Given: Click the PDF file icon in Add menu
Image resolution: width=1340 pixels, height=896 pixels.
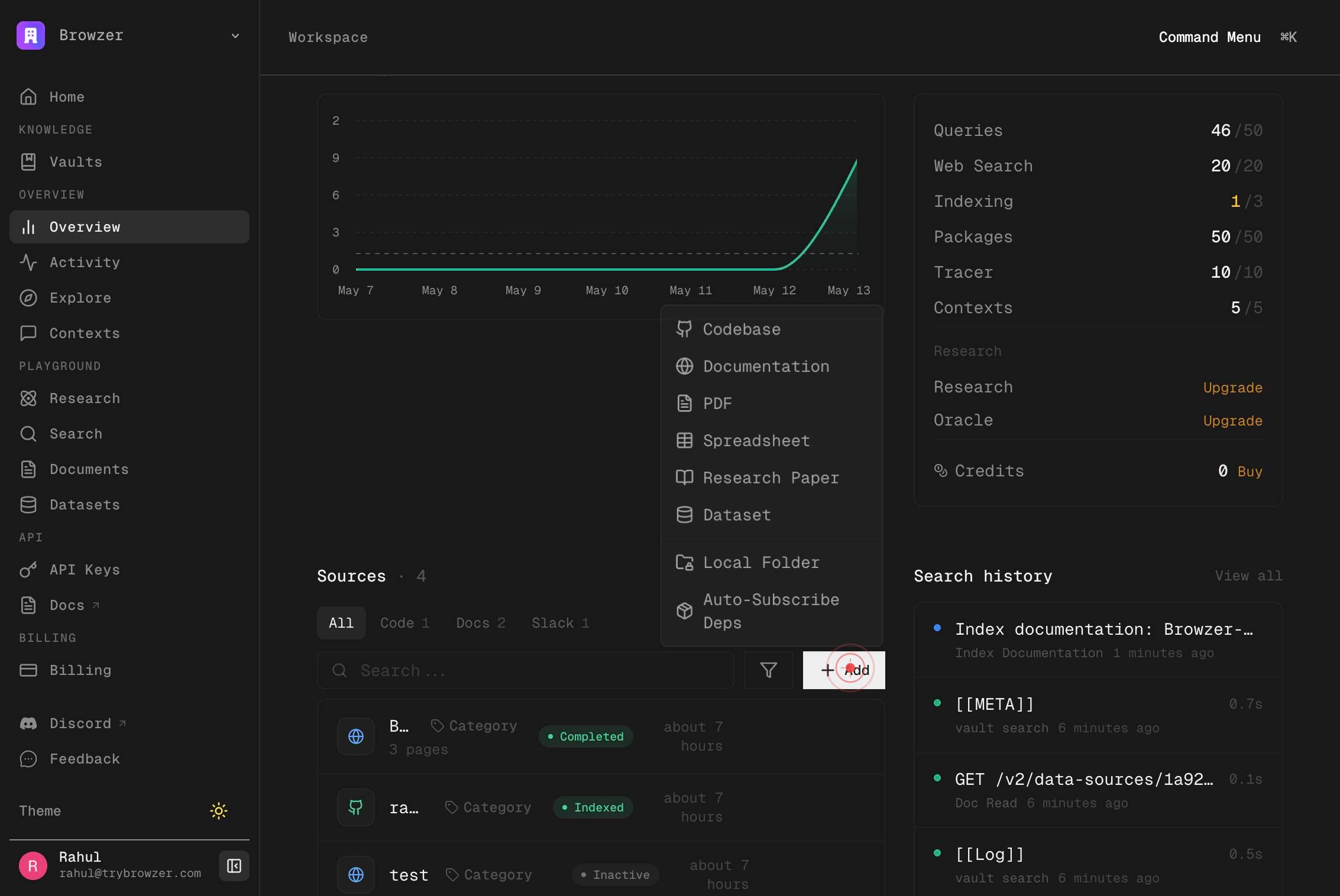Looking at the screenshot, I should pyautogui.click(x=684, y=404).
